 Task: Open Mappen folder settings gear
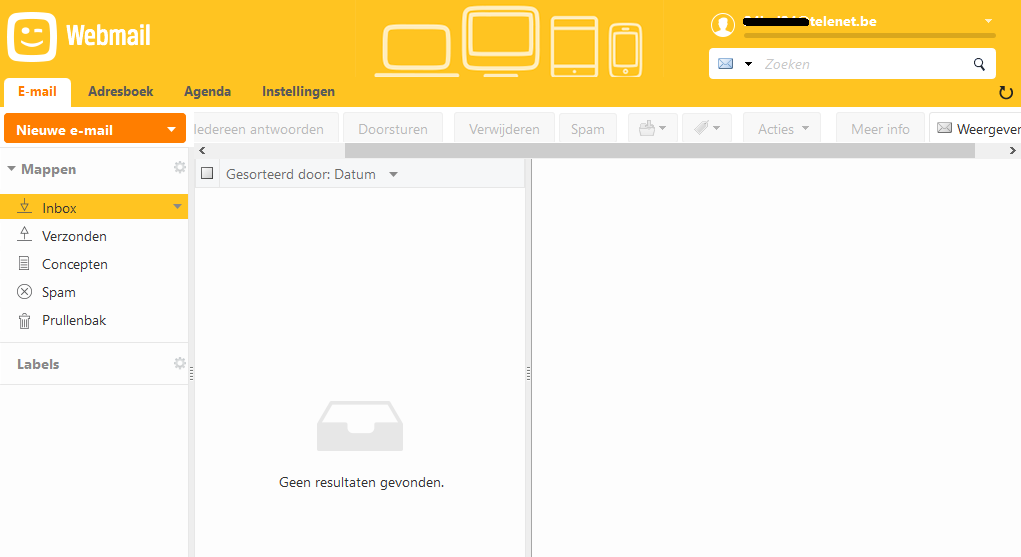[180, 167]
